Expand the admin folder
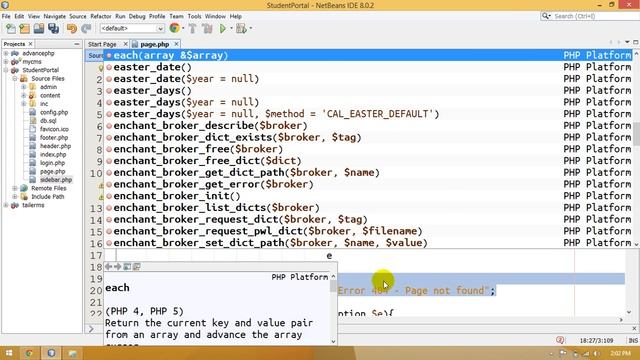 click(x=24, y=87)
